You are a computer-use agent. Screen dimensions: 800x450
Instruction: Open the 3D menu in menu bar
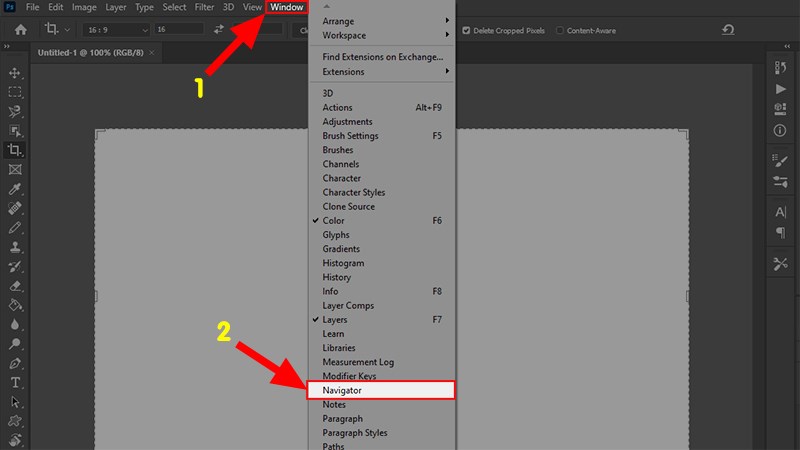coord(228,7)
